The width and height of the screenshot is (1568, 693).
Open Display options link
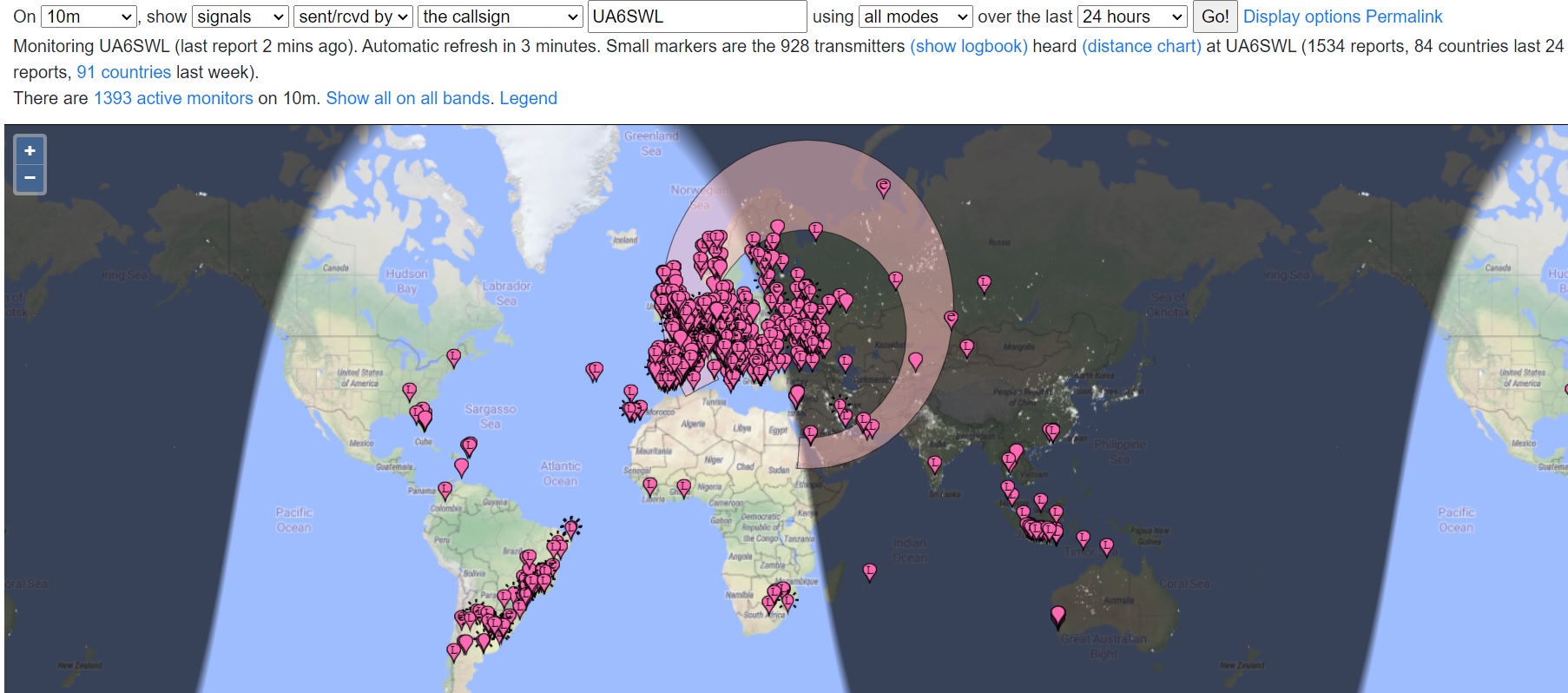[1301, 16]
